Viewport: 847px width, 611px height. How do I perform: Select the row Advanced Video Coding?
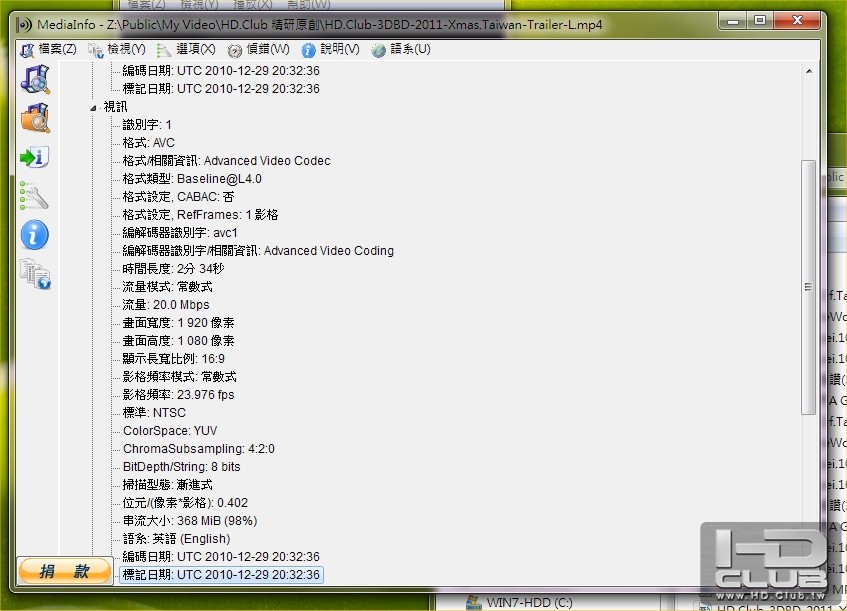click(x=258, y=251)
